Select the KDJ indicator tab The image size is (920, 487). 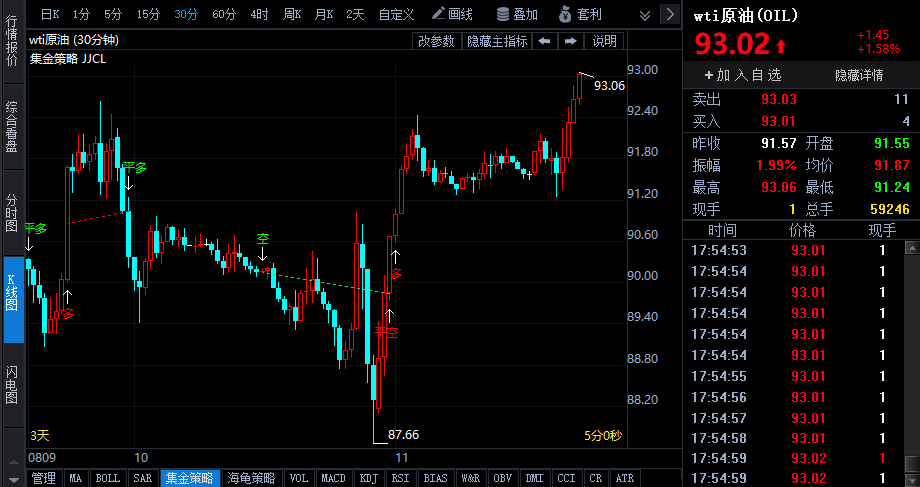[x=369, y=478]
